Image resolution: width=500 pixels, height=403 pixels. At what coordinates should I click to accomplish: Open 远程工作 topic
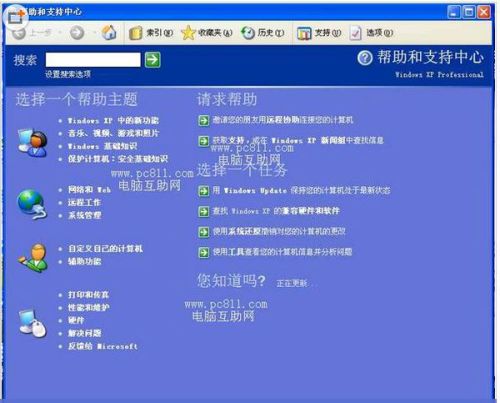pyautogui.click(x=84, y=202)
